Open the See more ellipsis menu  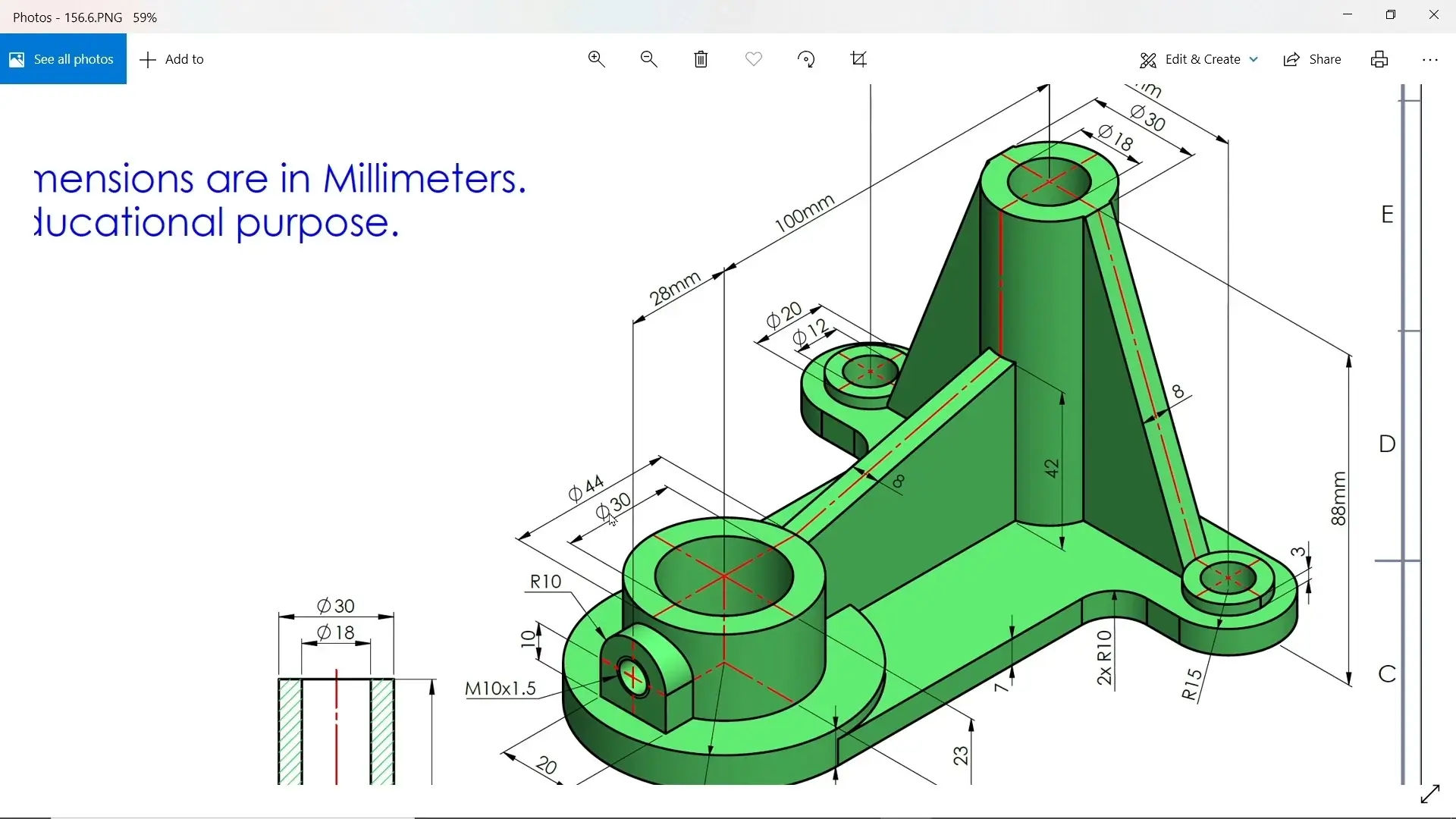point(1430,58)
